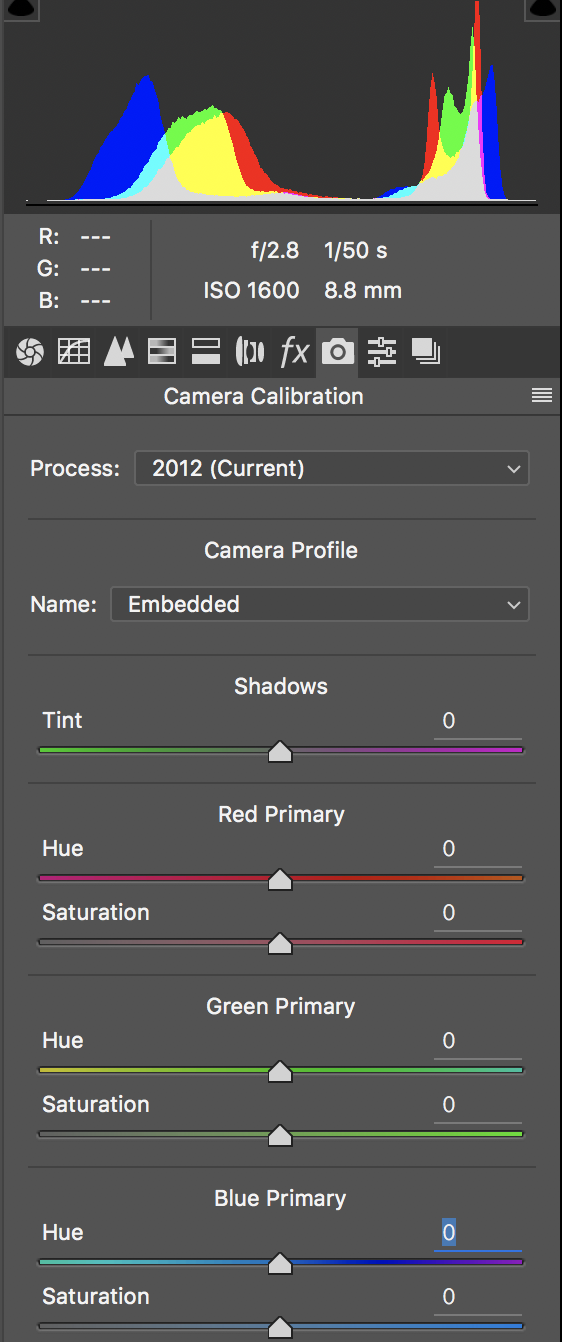Open the Presets sliders icon panel

(x=382, y=352)
